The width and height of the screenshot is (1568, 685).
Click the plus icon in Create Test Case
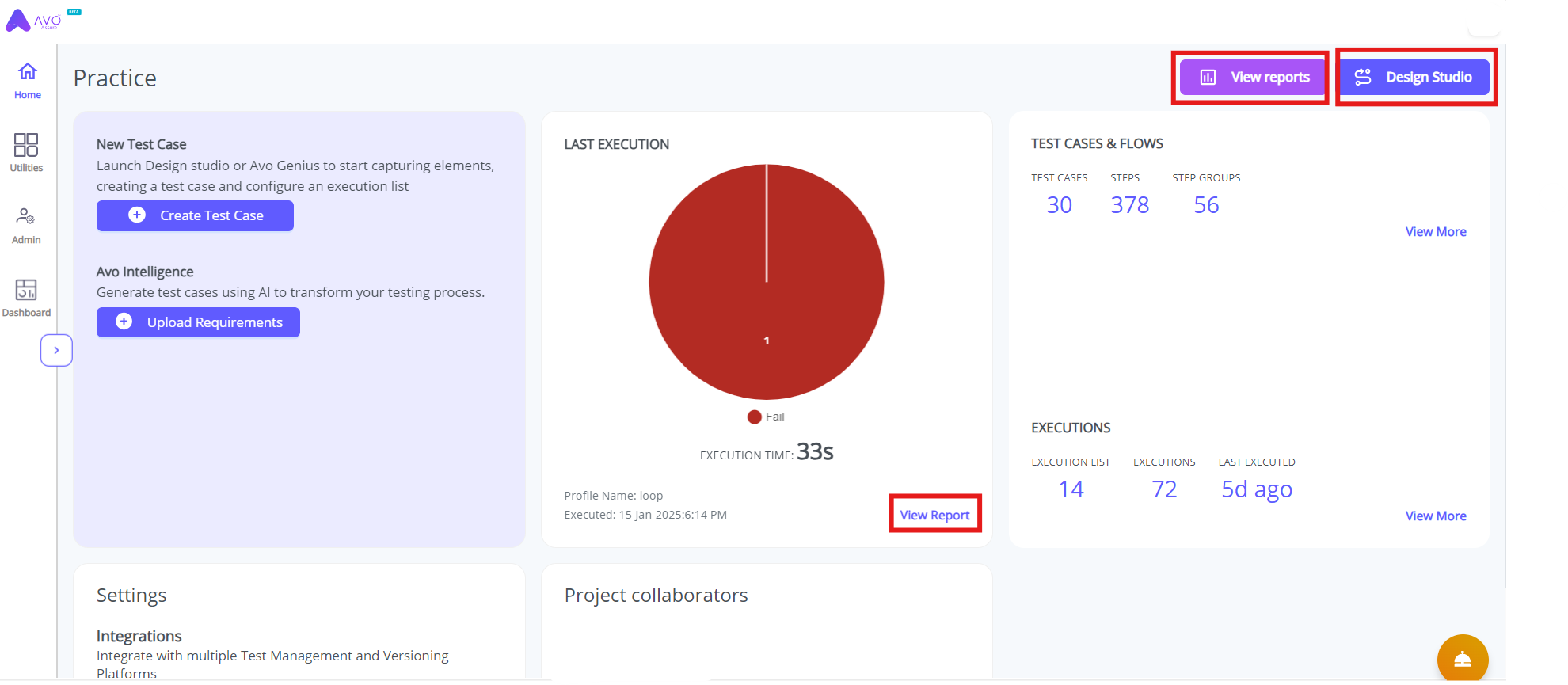pyautogui.click(x=137, y=215)
